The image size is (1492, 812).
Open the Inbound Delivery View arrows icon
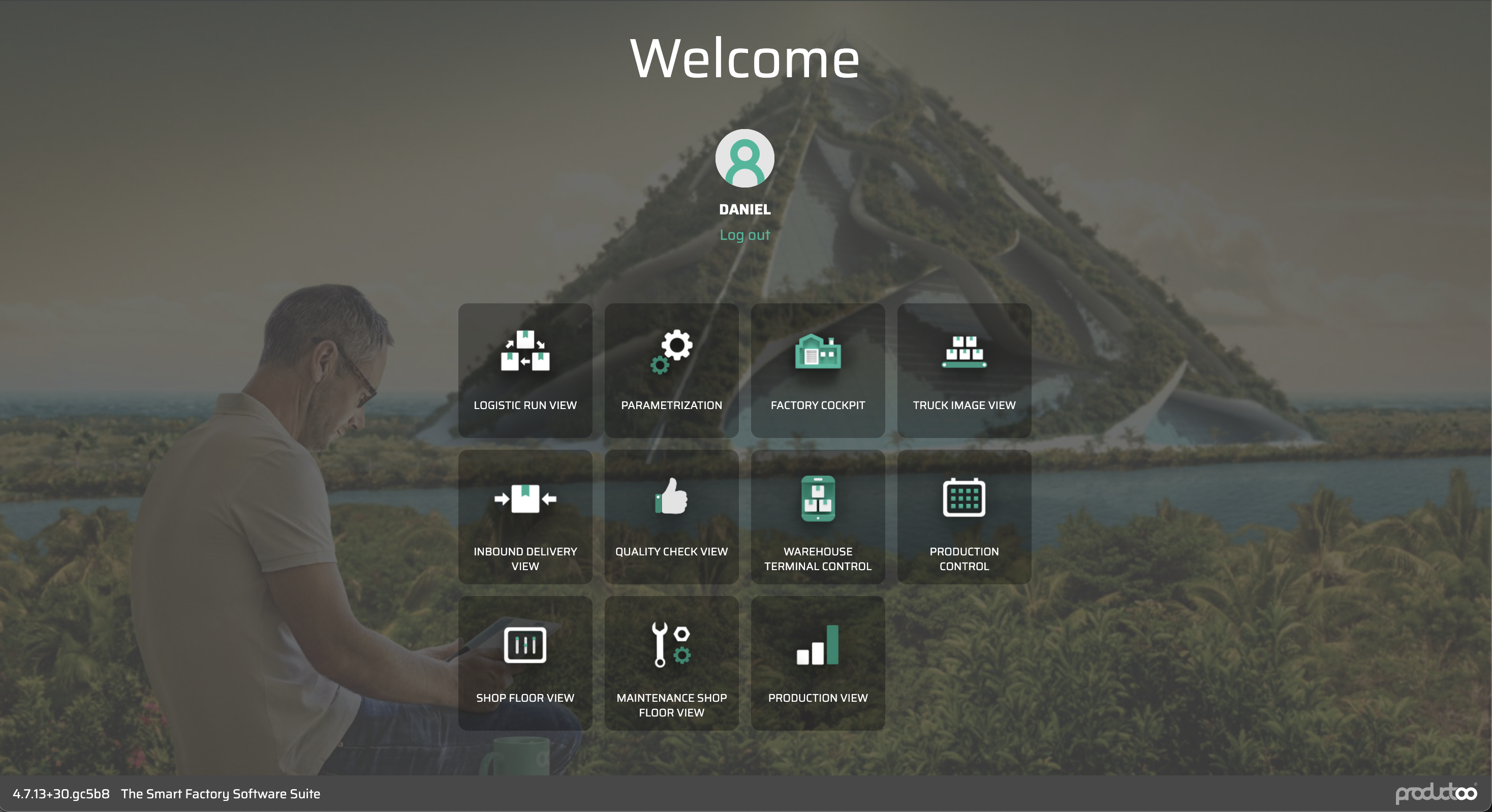[x=525, y=498]
